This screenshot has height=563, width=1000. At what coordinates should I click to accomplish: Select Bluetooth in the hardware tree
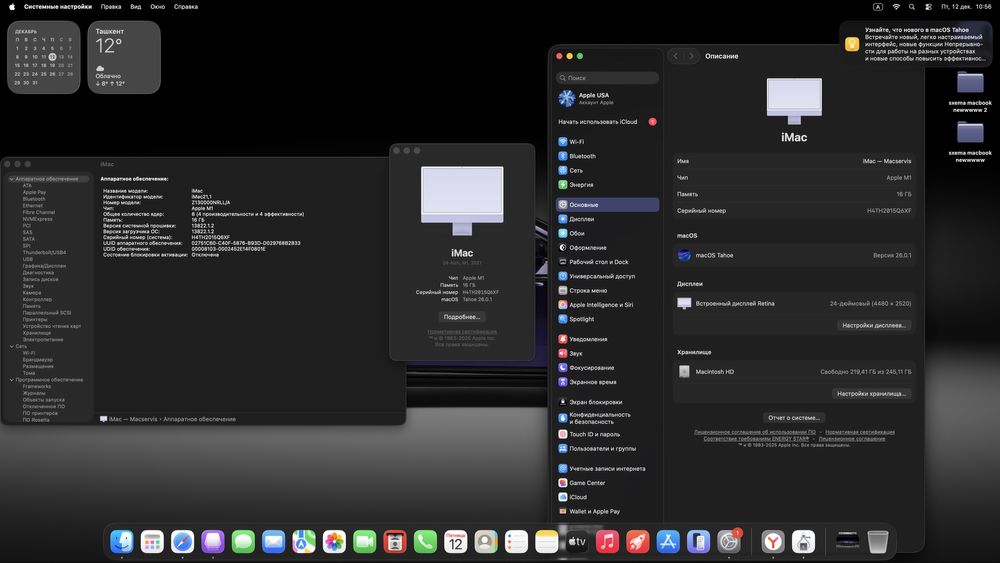[x=34, y=199]
